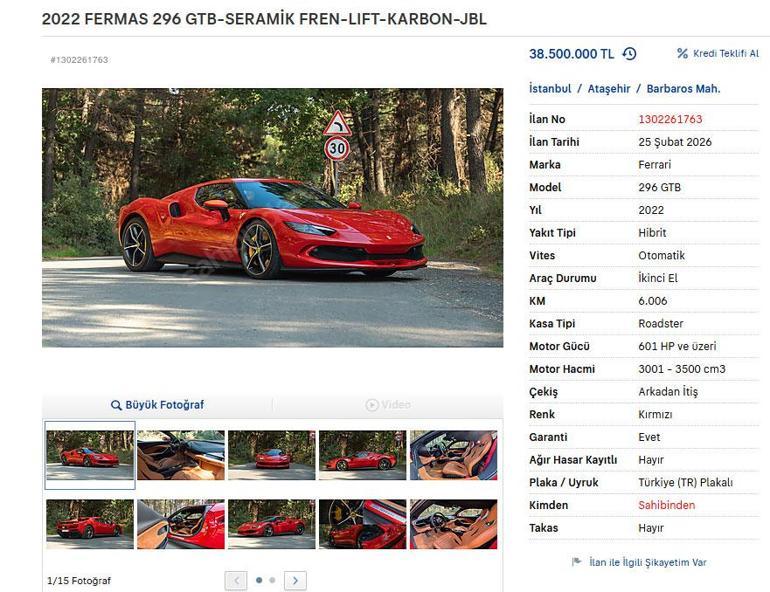This screenshot has height=592, width=770.
Task: Click the percent icon for Kredi Teklifi
Action: coord(682,53)
